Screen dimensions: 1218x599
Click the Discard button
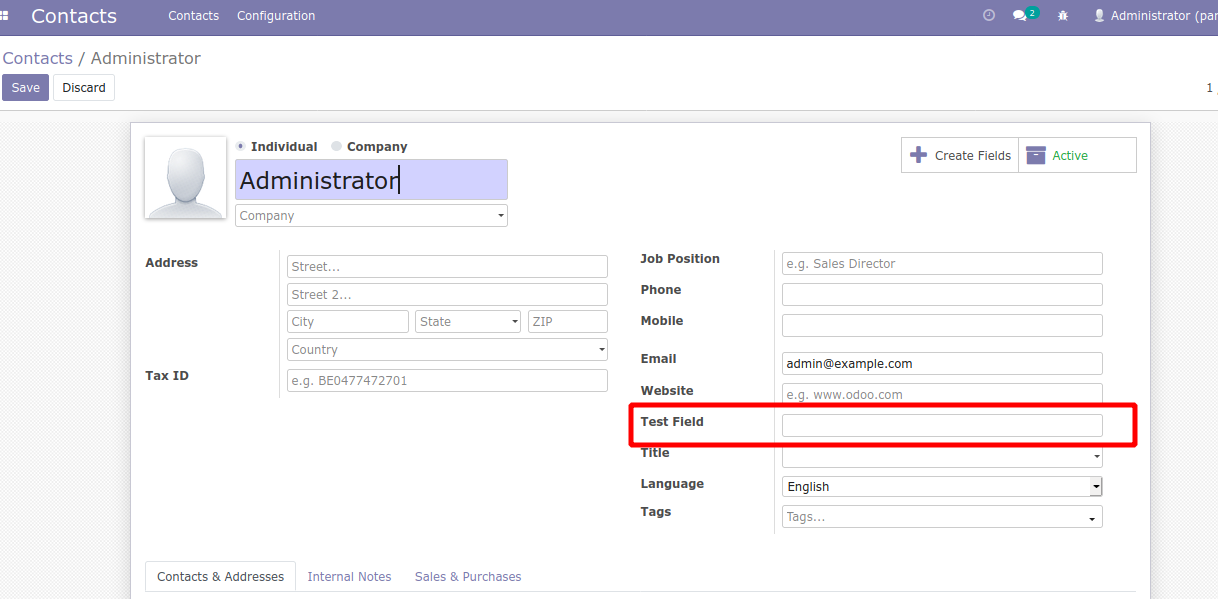84,88
